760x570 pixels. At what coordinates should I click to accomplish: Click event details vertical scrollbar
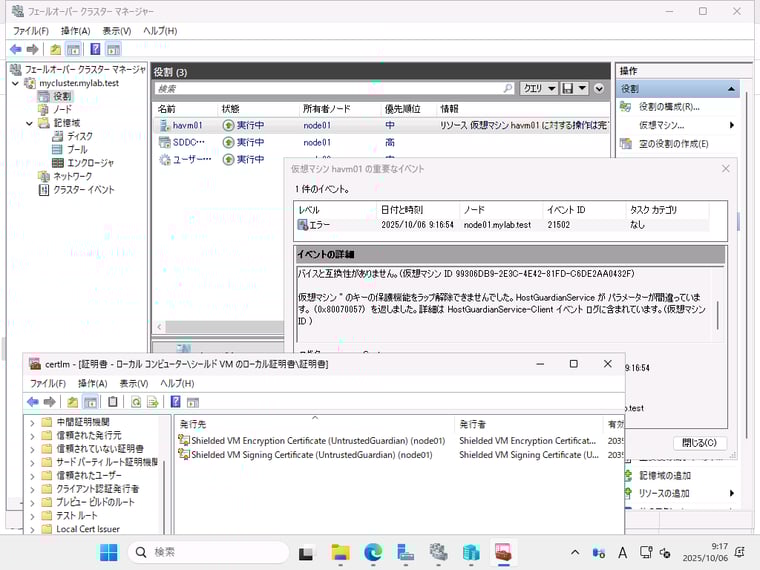click(x=717, y=315)
